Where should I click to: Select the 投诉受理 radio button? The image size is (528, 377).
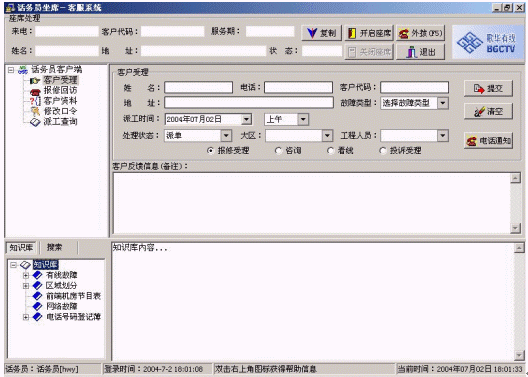coord(383,150)
